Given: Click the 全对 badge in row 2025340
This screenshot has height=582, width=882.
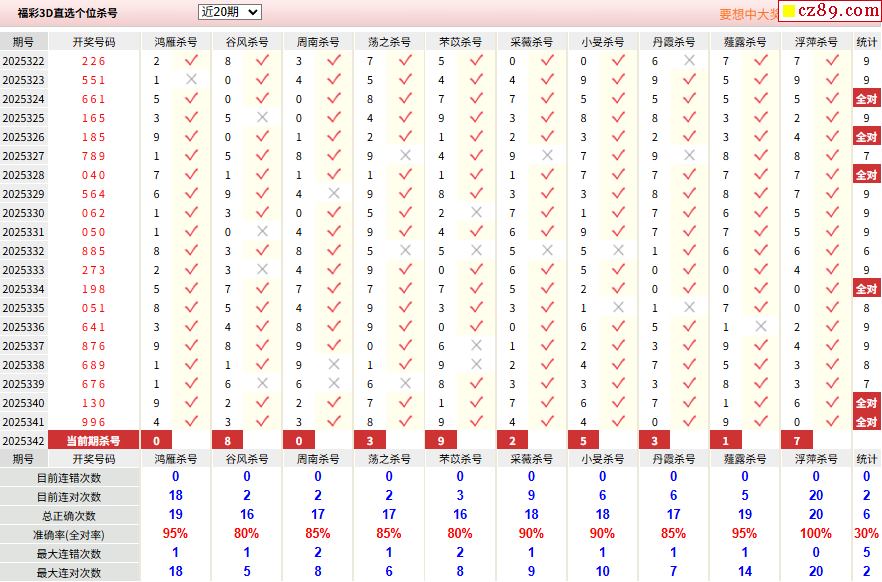Looking at the screenshot, I should (866, 403).
